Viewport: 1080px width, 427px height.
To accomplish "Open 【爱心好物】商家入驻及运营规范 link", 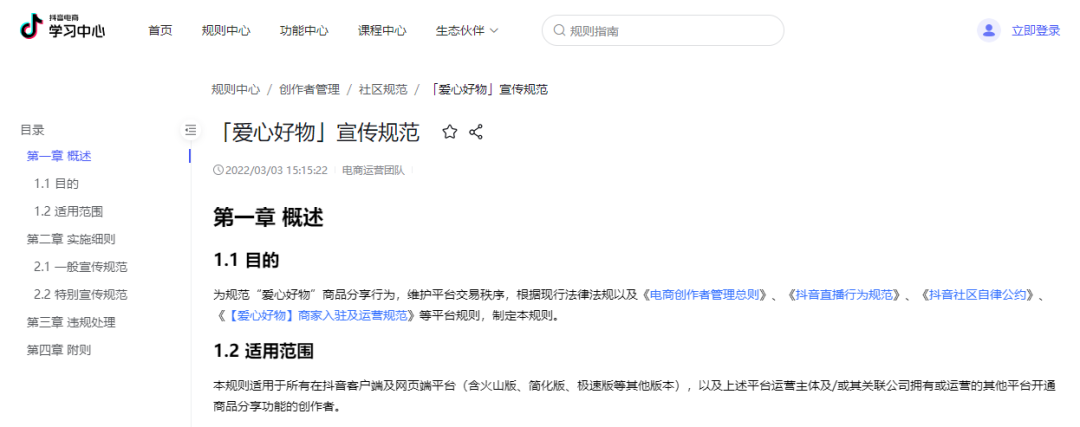I will [318, 316].
